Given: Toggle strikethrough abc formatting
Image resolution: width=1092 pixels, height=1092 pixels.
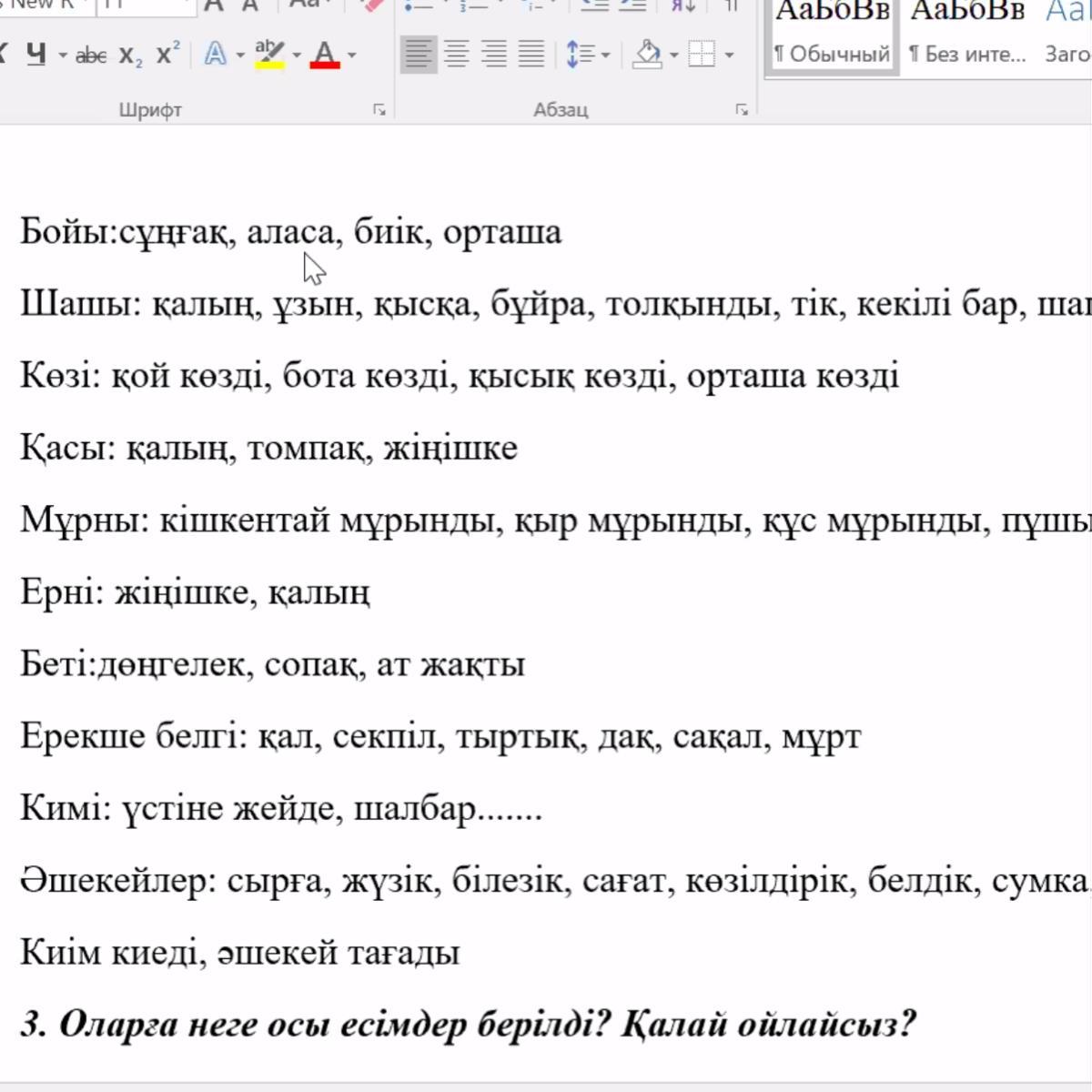Looking at the screenshot, I should (x=91, y=56).
